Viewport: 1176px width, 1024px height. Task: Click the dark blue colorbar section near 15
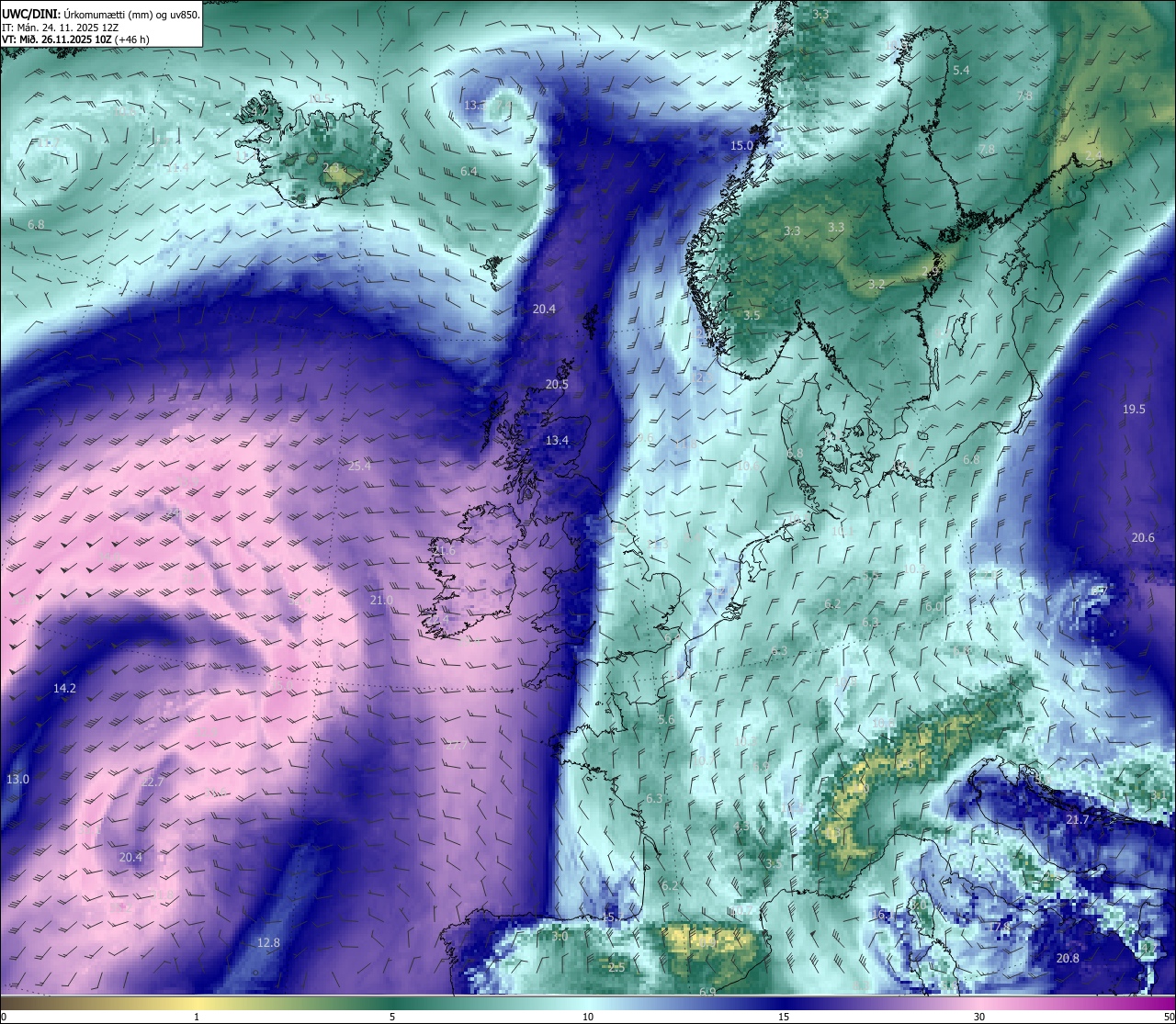pos(783,1002)
